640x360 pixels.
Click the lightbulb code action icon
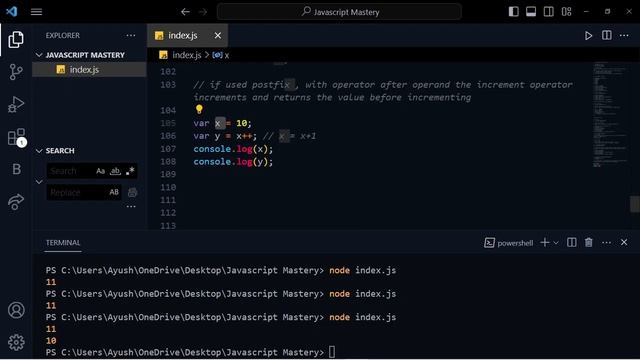point(199,109)
